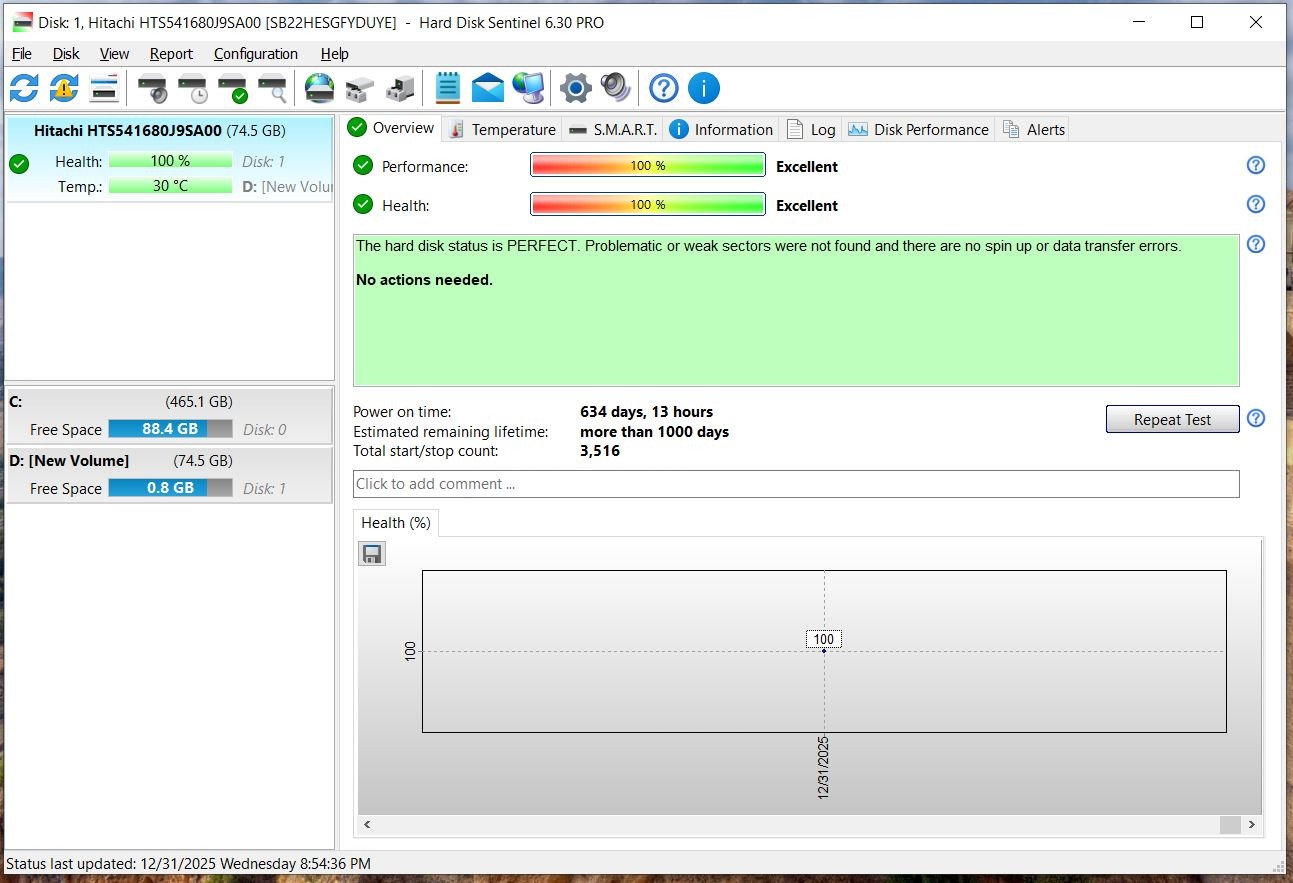
Task: Click the blue info circle toolbar icon
Action: point(703,88)
